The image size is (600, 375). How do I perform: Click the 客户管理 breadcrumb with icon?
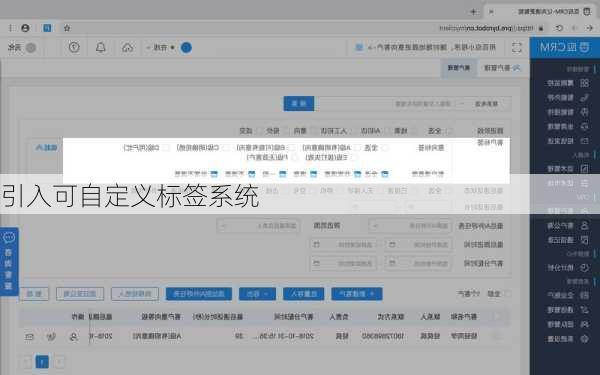coord(502,68)
